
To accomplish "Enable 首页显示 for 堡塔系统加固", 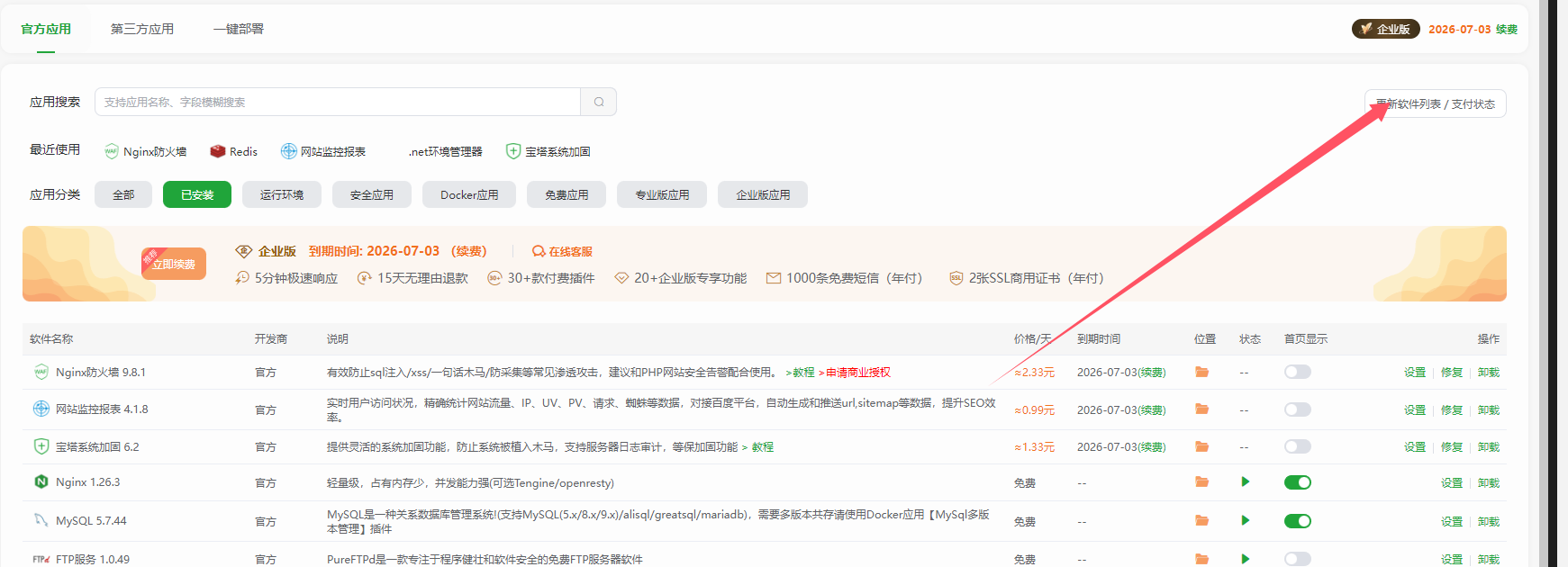I will (1298, 446).
